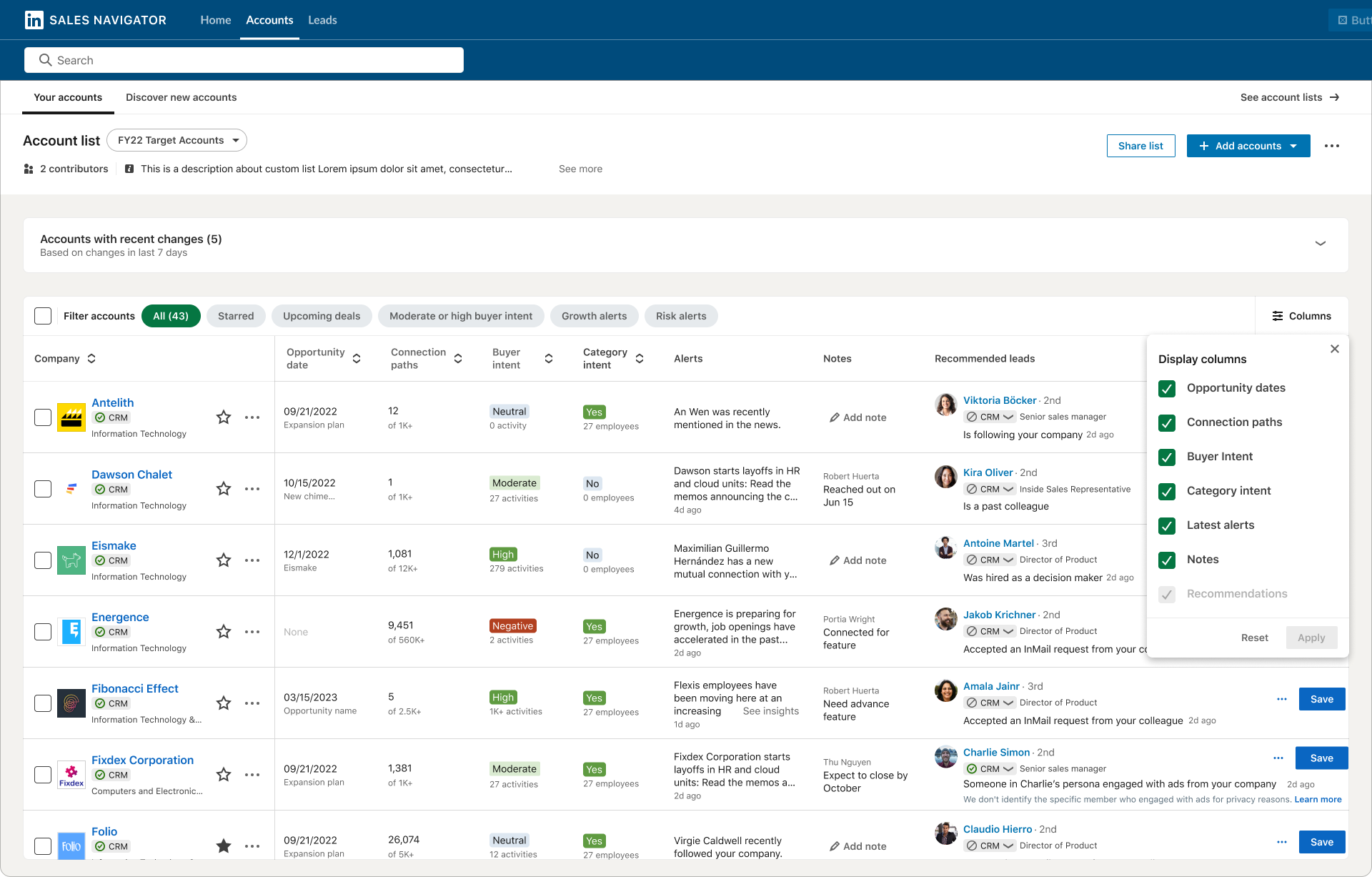Screen dimensions: 1372x877
Task: Reset display columns
Action: 1255,638
